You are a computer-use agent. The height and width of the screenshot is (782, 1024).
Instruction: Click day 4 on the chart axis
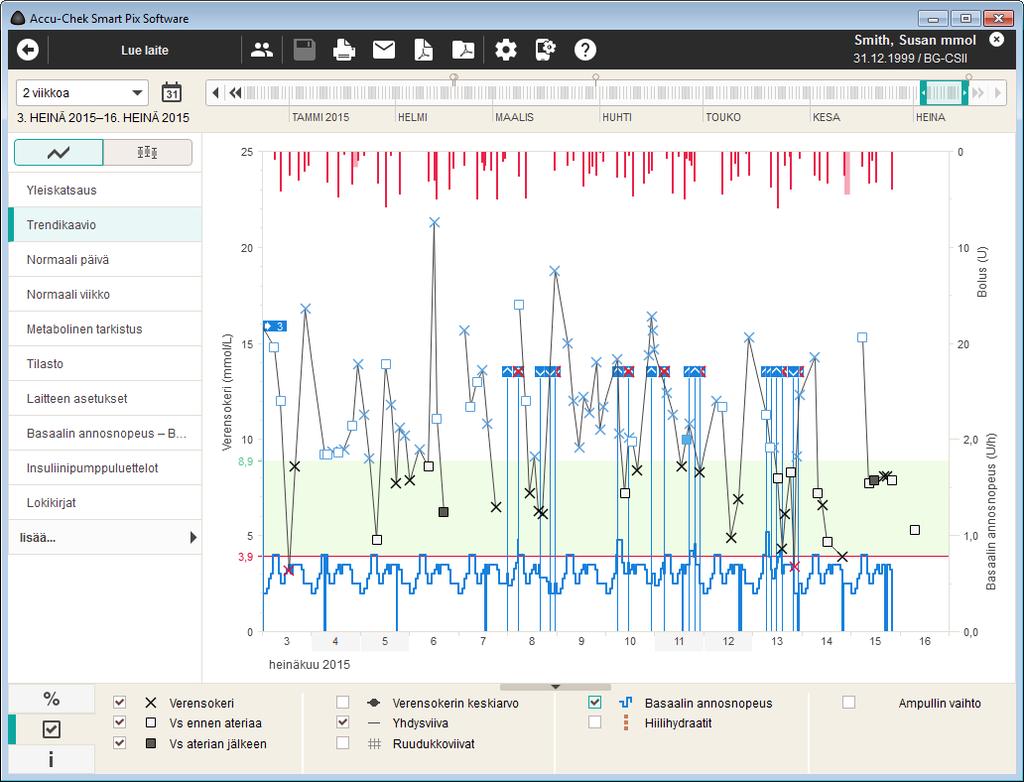pyautogui.click(x=335, y=641)
